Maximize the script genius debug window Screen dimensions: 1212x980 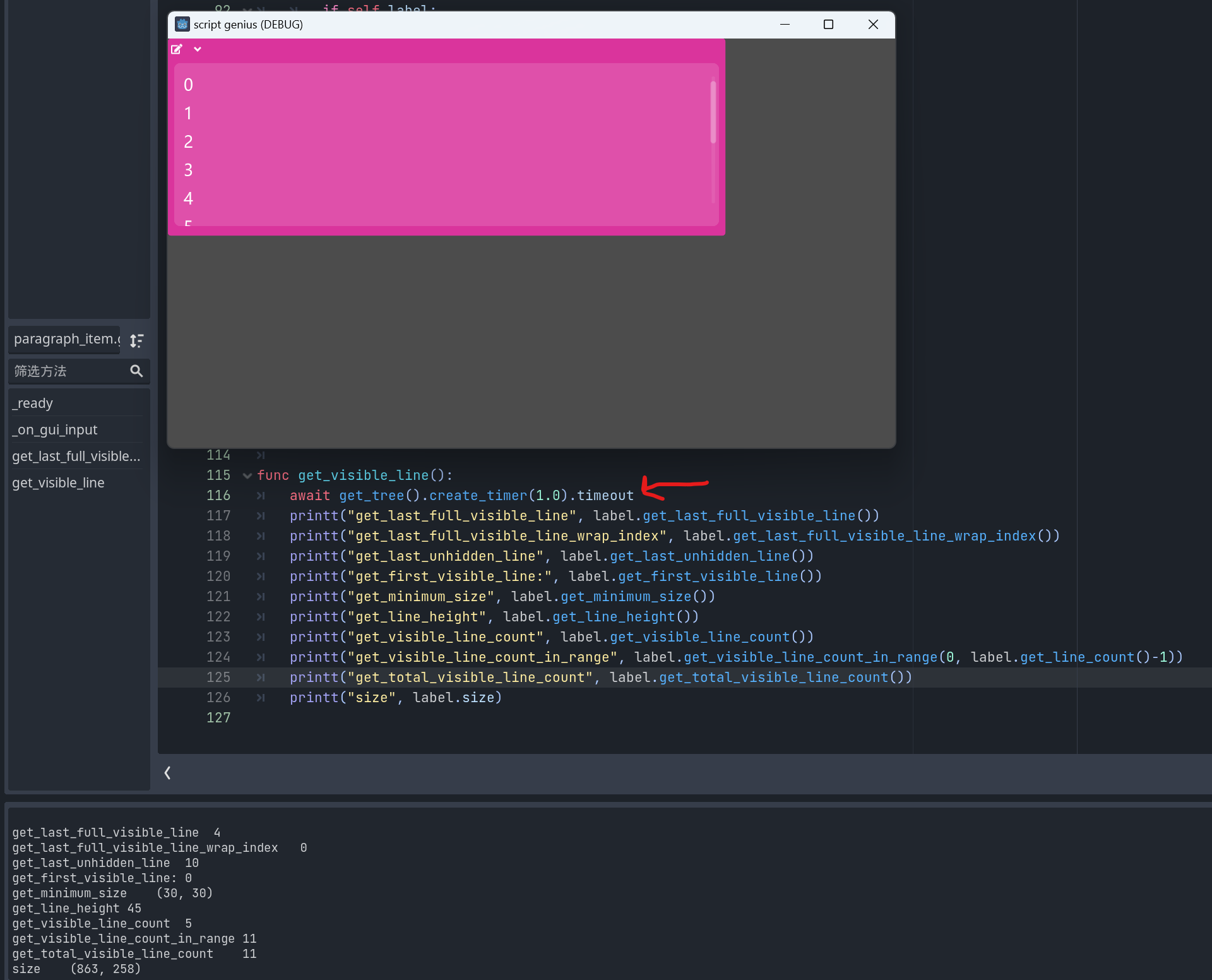[828, 25]
